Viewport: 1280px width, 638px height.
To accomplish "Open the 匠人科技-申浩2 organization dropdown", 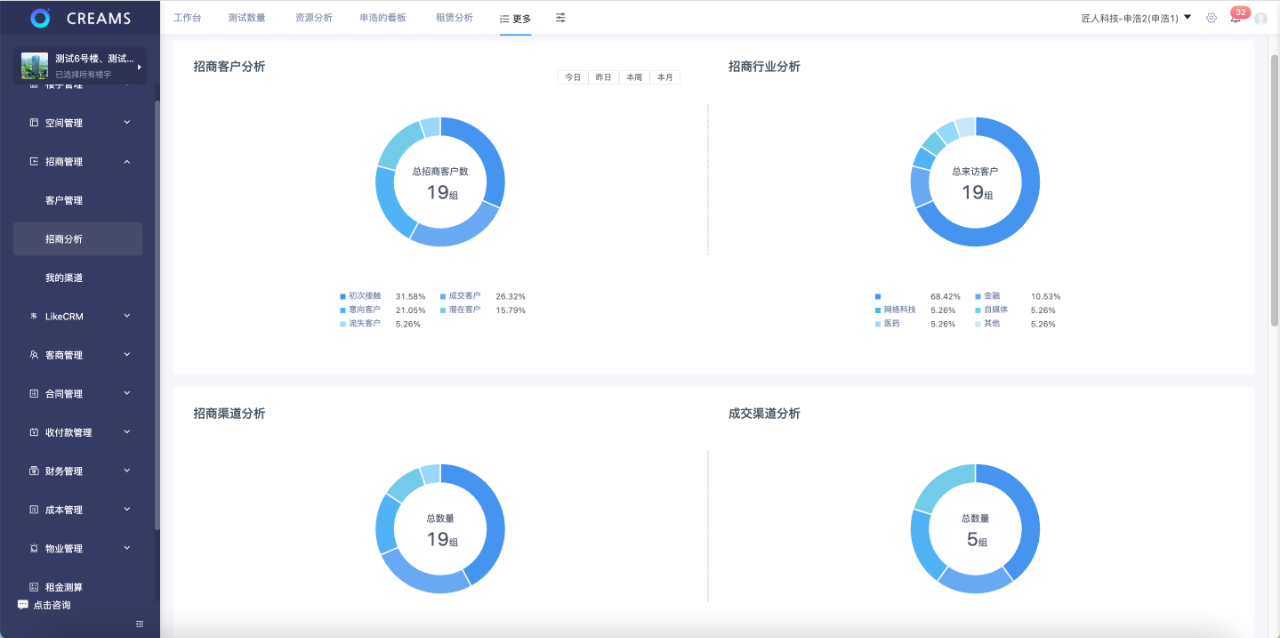I will [x=1136, y=18].
